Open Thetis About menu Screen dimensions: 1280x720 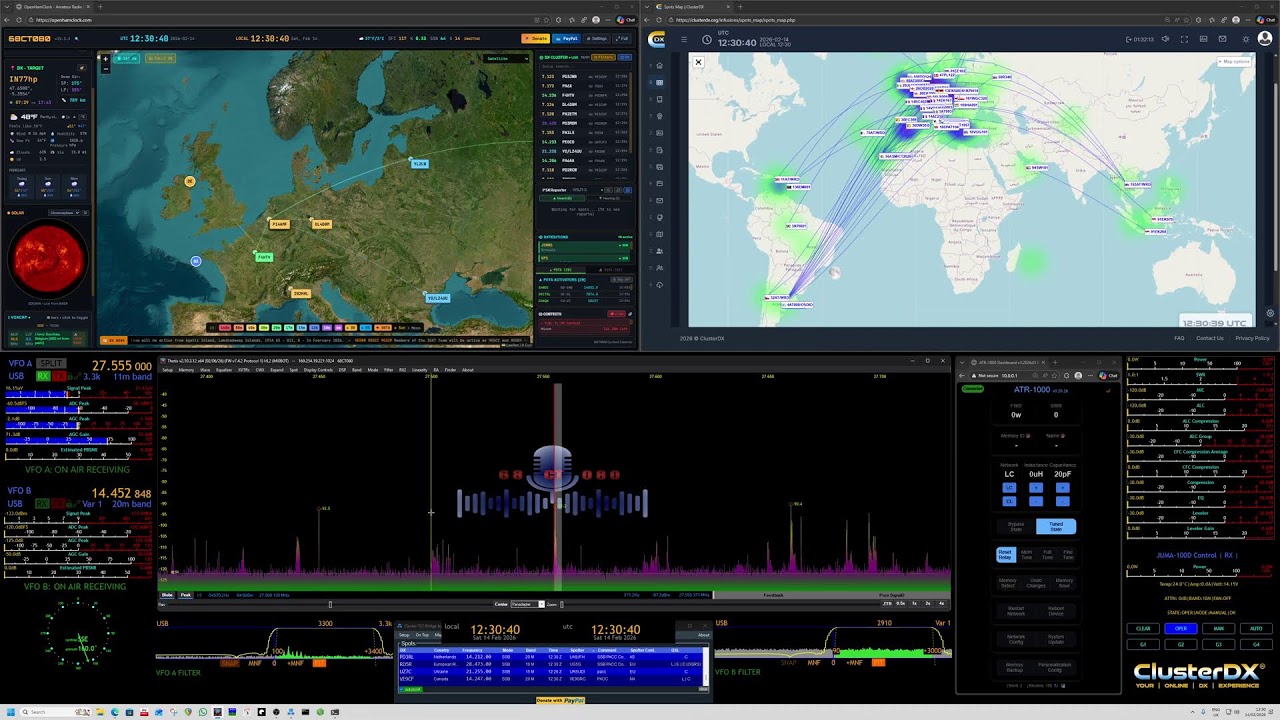tap(467, 370)
